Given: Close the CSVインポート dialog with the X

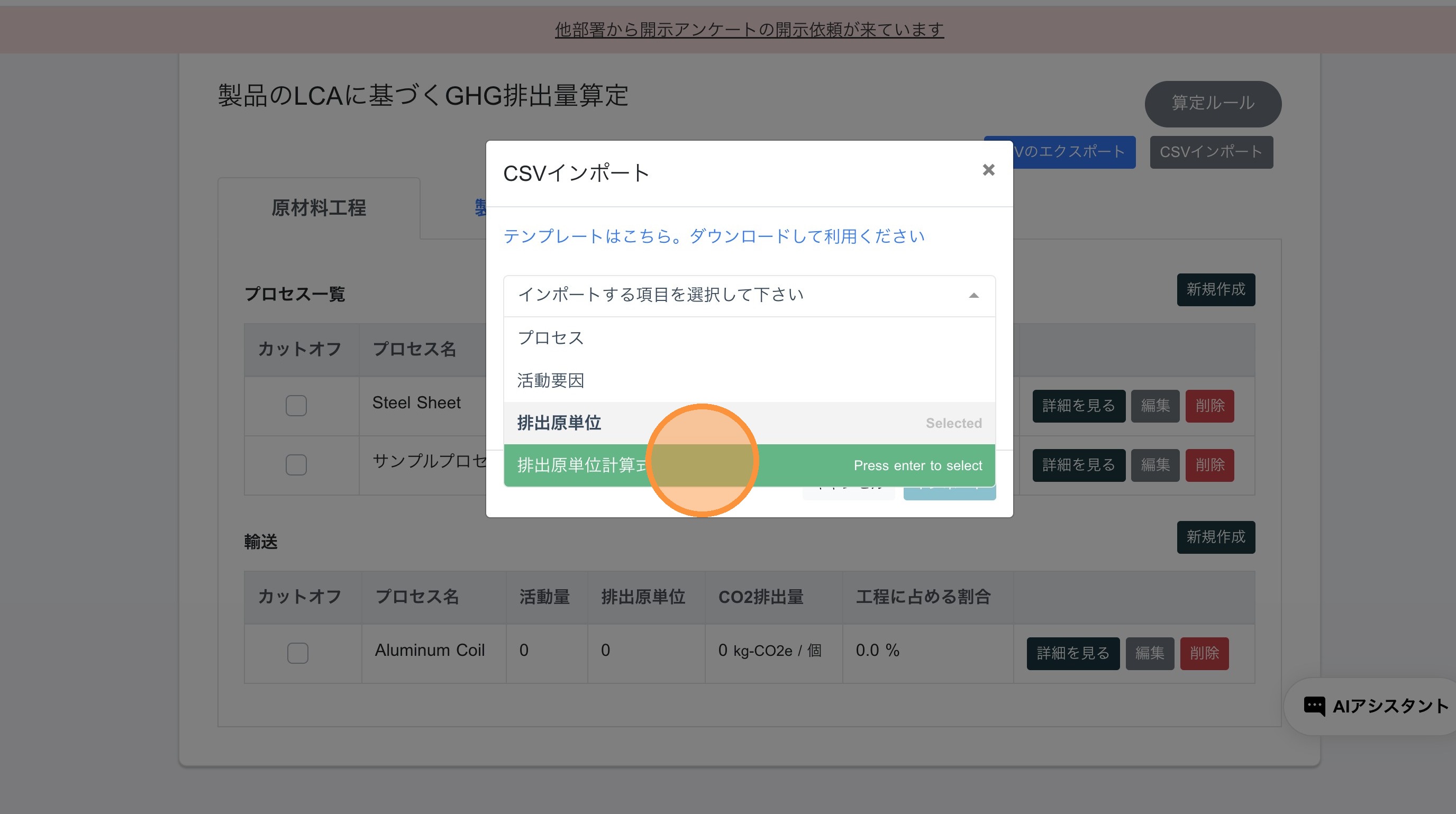Looking at the screenshot, I should click(988, 170).
